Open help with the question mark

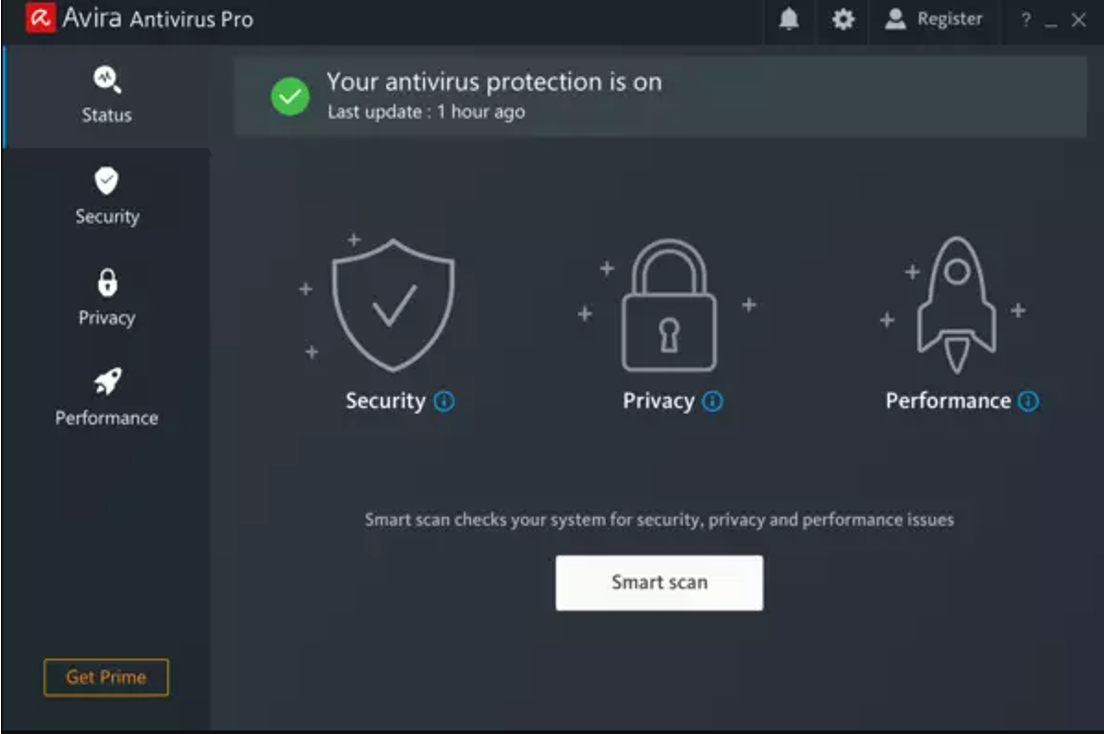point(1026,20)
